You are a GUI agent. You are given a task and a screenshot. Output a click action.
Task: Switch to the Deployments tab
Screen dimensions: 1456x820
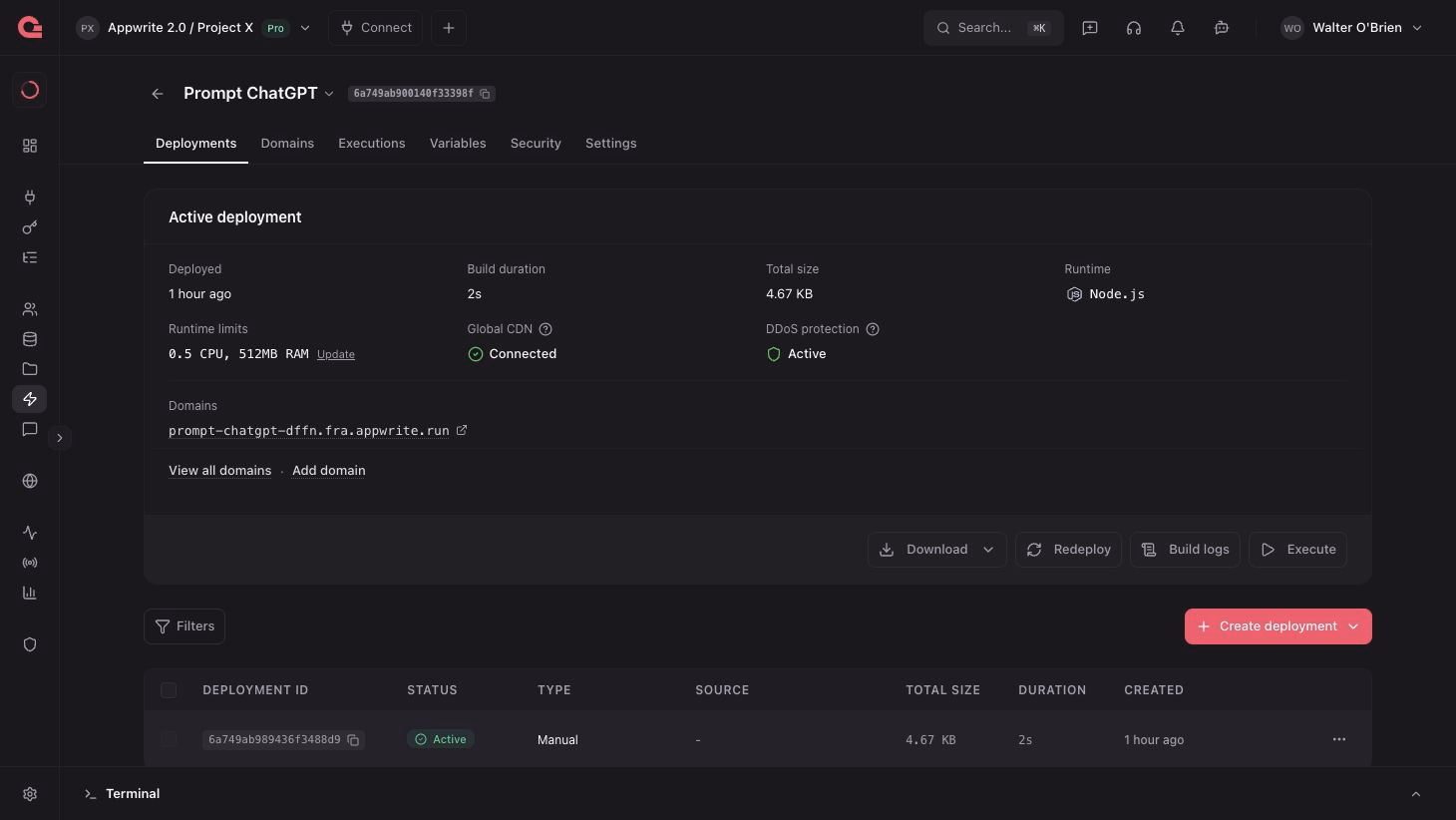click(195, 144)
